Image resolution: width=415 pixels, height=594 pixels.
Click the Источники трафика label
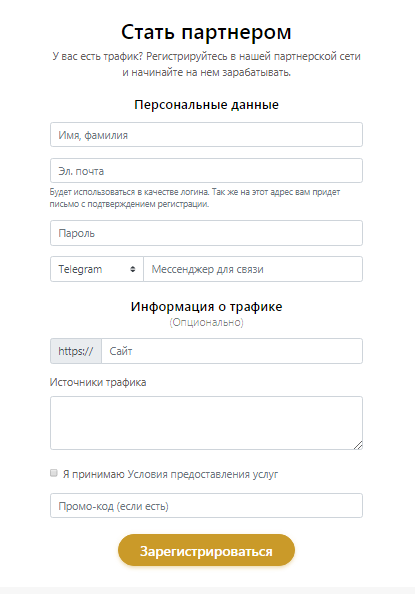pyautogui.click(x=98, y=382)
